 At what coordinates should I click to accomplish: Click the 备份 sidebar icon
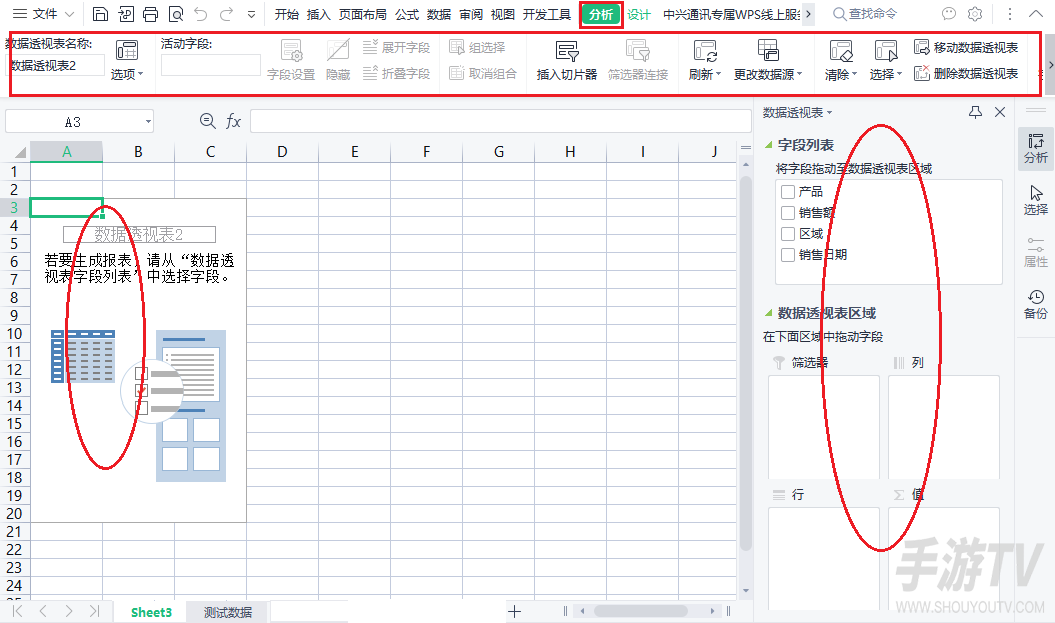pyautogui.click(x=1035, y=303)
